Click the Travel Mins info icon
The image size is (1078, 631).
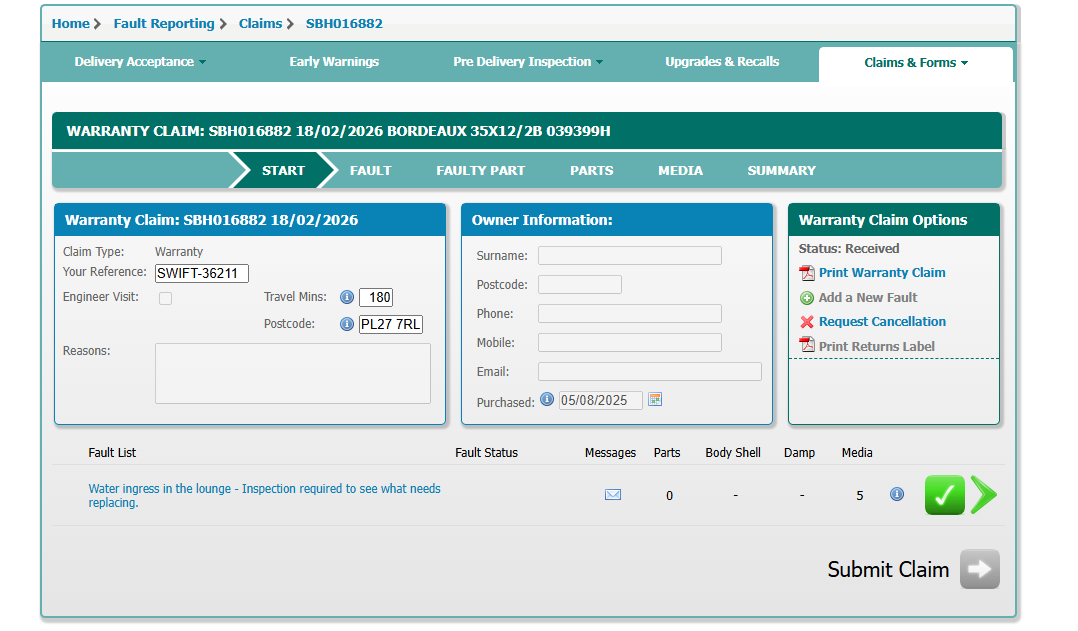point(347,297)
